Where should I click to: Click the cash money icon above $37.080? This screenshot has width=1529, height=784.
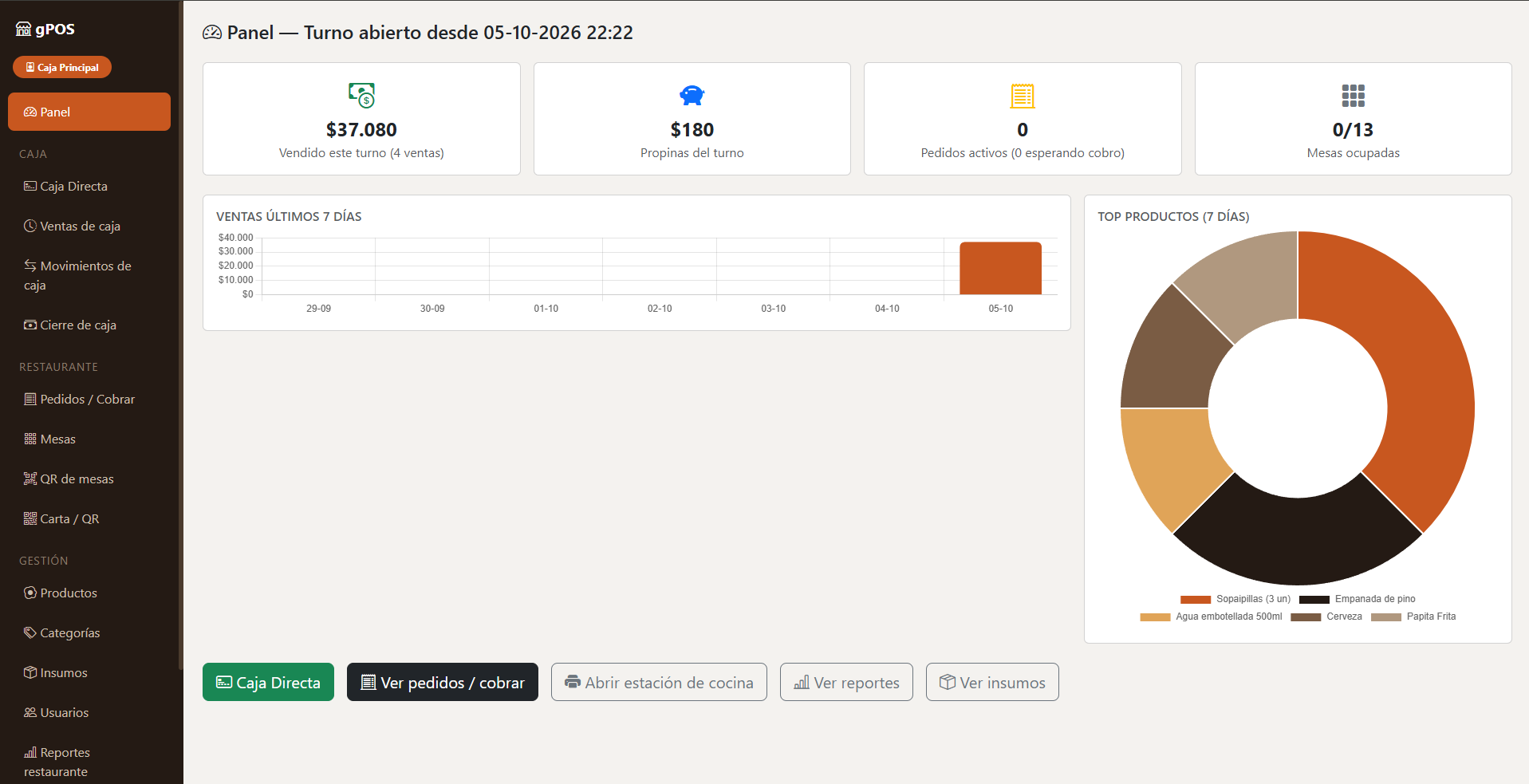[361, 96]
